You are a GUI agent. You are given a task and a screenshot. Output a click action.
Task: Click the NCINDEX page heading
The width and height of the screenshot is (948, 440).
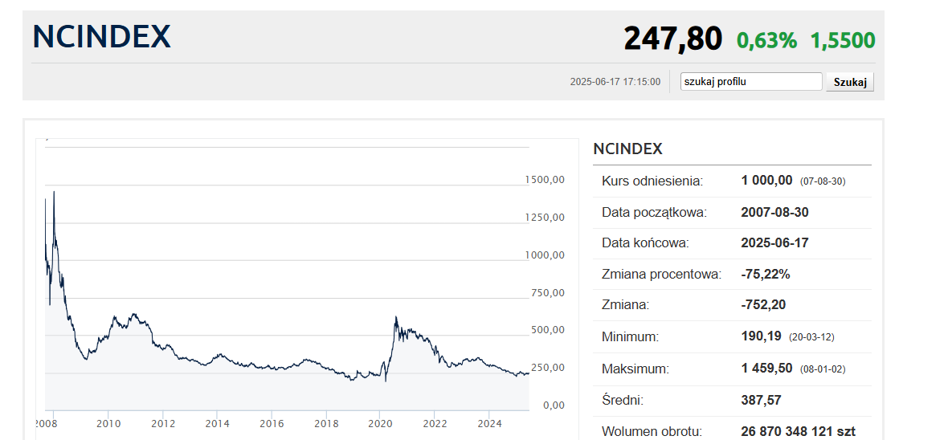tap(102, 37)
